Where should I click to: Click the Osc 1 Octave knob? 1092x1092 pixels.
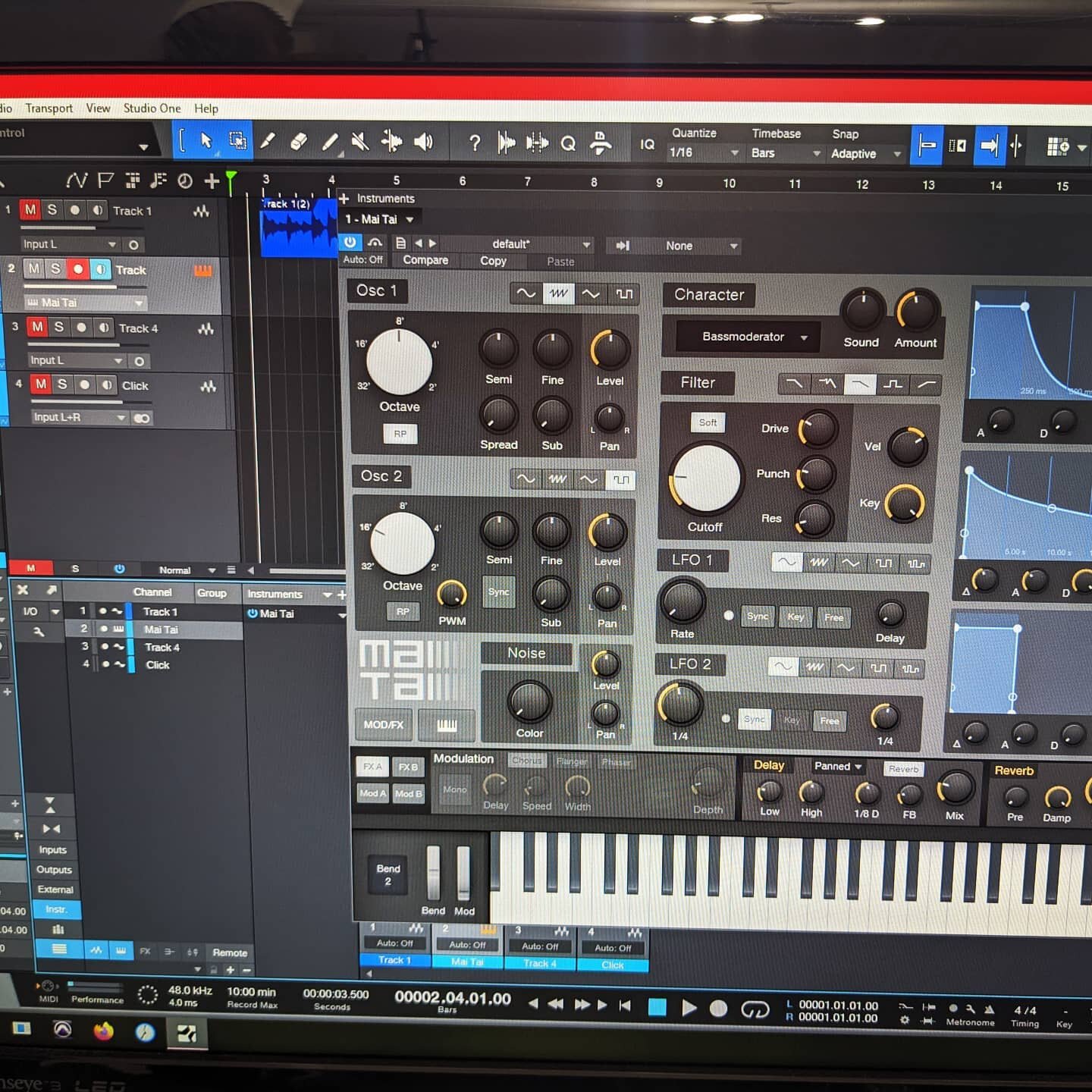click(399, 362)
